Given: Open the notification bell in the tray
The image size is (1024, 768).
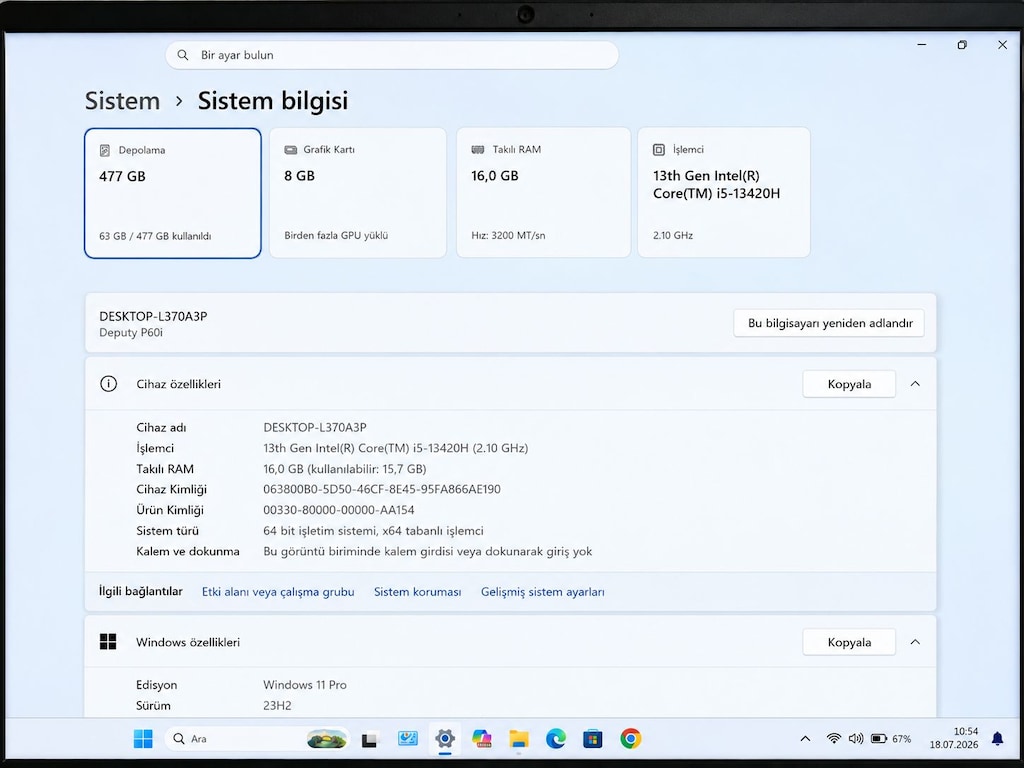Looking at the screenshot, I should point(997,739).
